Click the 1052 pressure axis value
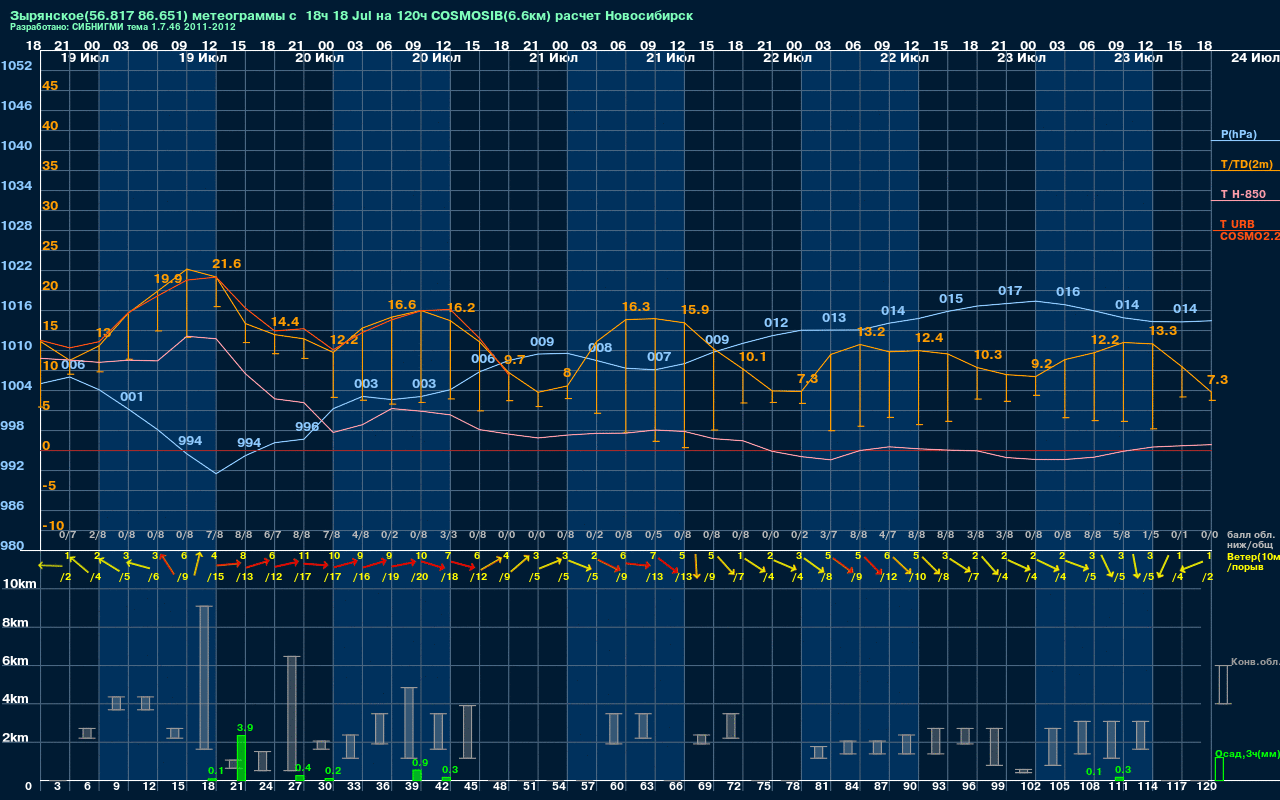 [x=16, y=66]
